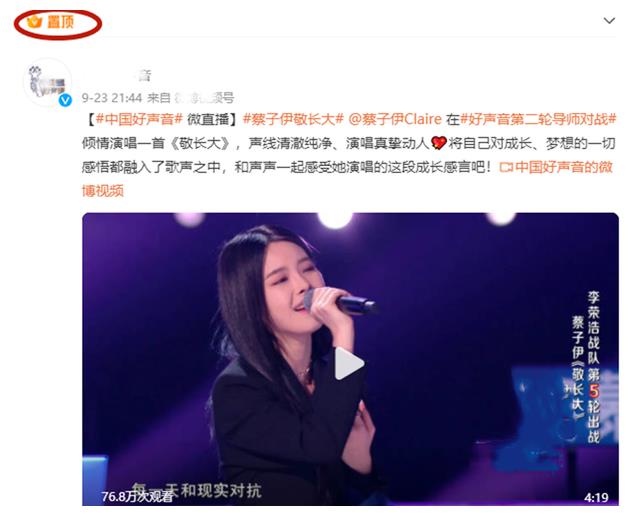The height and width of the screenshot is (516, 640).
Task: Click the 每一天和现实对抗 subtitle on the video
Action: [x=197, y=490]
